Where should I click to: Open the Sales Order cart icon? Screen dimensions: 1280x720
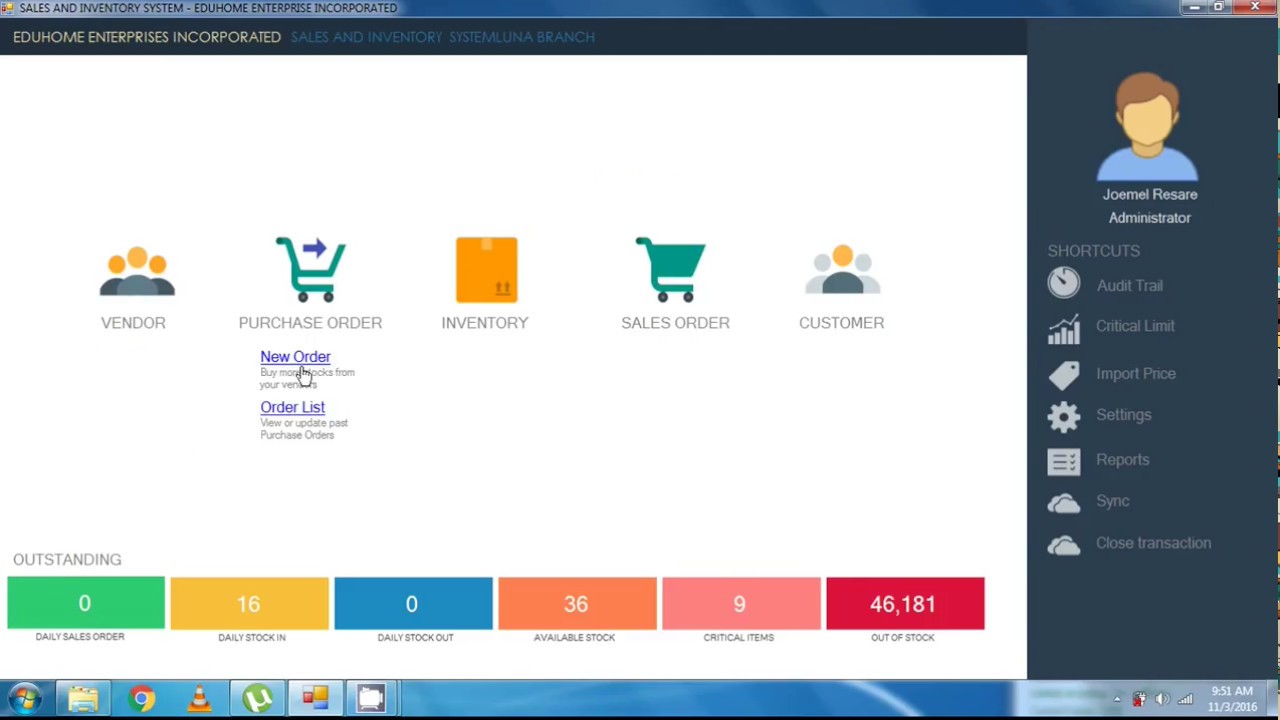pyautogui.click(x=671, y=269)
